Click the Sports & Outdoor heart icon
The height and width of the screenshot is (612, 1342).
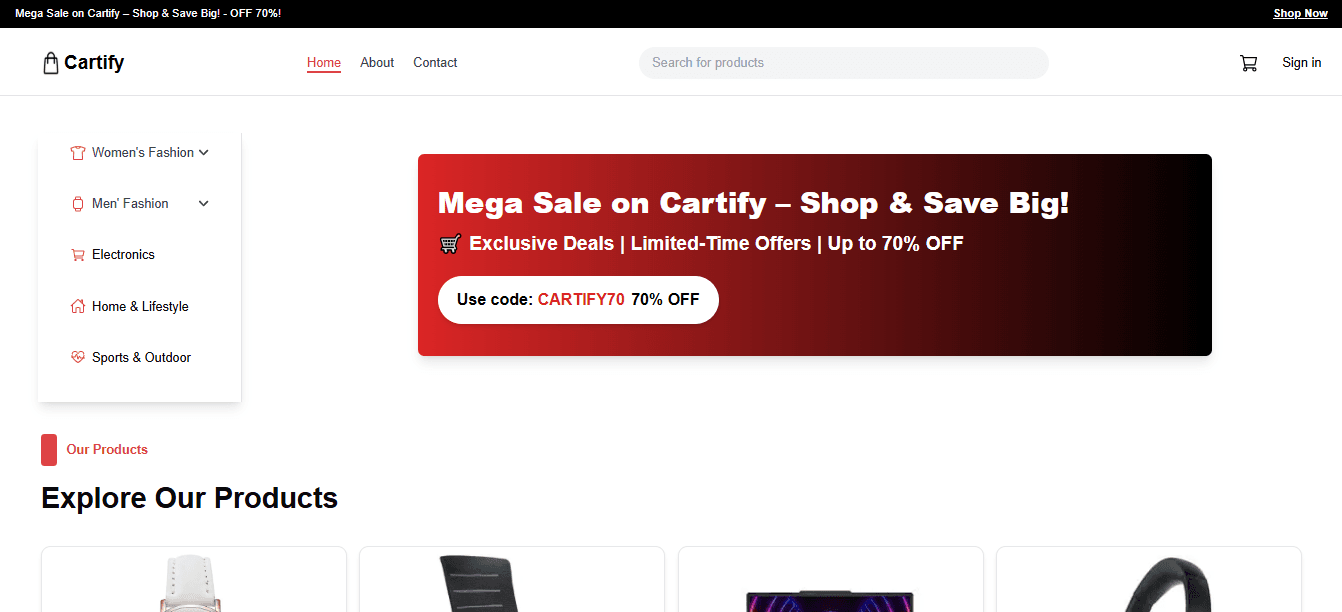coord(78,357)
